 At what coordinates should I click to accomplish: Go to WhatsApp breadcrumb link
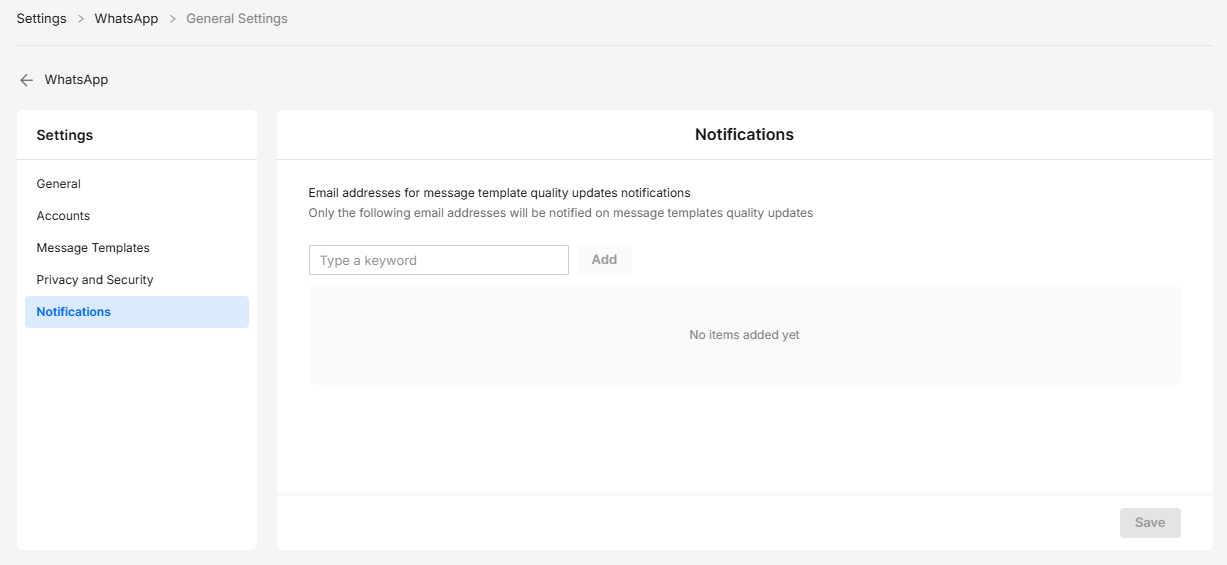[x=126, y=18]
